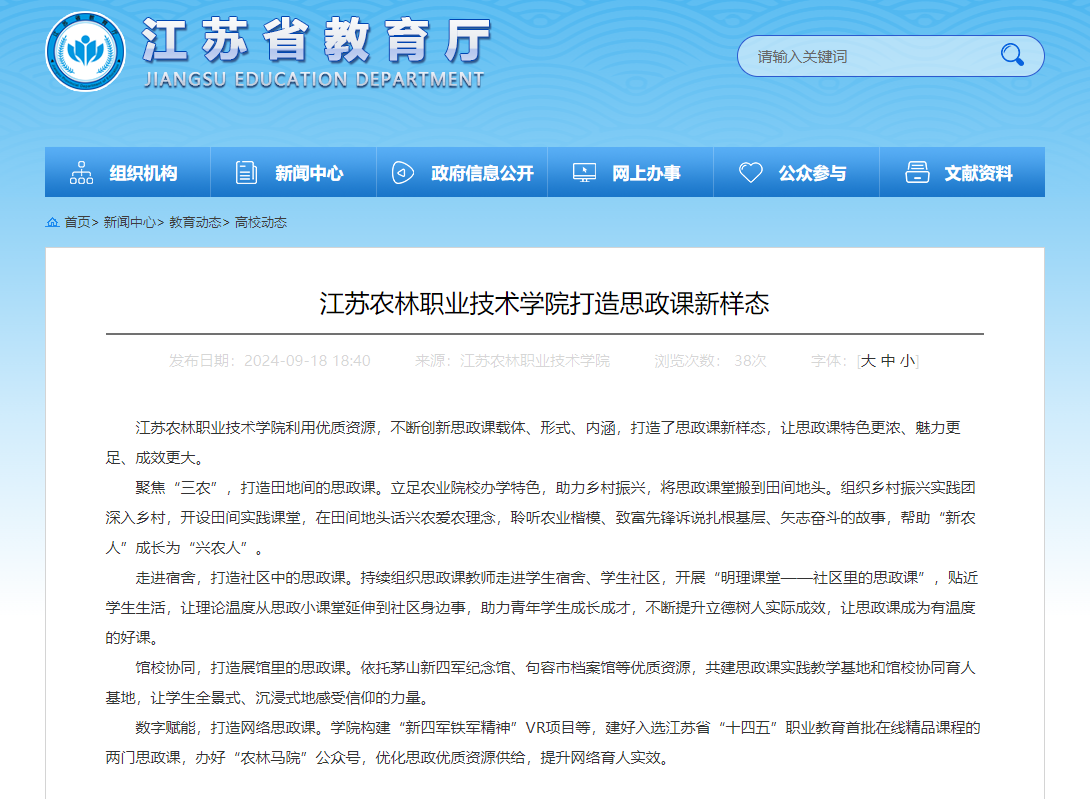This screenshot has width=1090, height=799.
Task: Focus the keyword search input field
Action: [860, 56]
